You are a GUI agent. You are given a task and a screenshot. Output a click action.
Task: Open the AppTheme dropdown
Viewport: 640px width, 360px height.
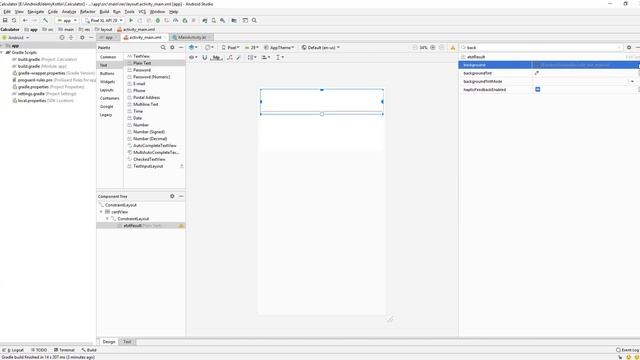(280, 47)
